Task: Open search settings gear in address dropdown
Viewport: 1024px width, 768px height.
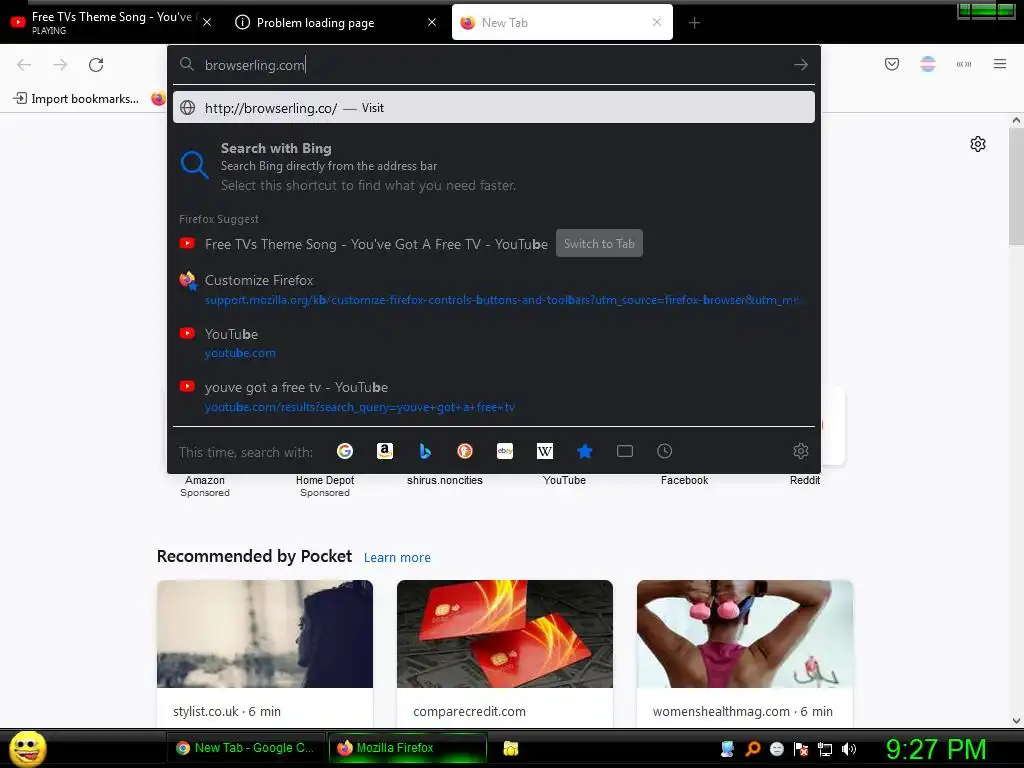Action: pyautogui.click(x=801, y=451)
